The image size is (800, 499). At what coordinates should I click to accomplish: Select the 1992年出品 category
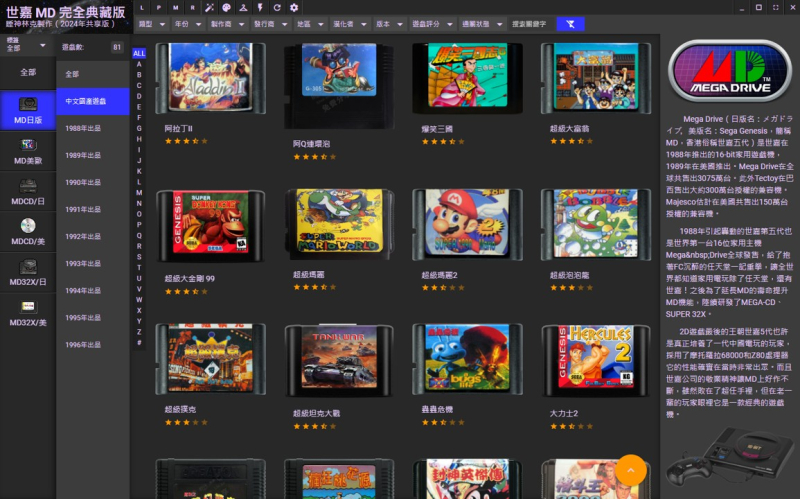tap(93, 236)
